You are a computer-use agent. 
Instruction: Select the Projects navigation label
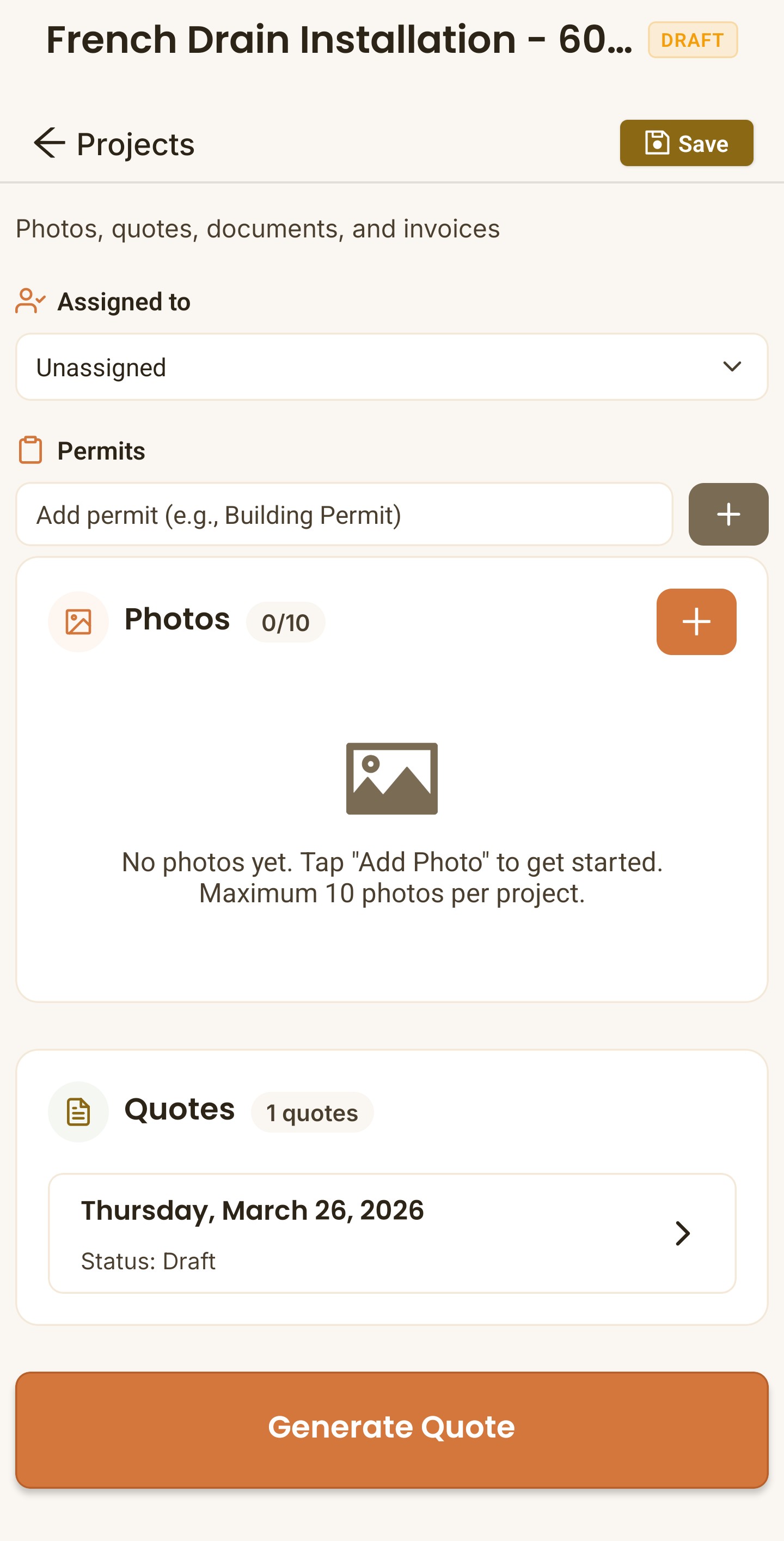click(135, 143)
